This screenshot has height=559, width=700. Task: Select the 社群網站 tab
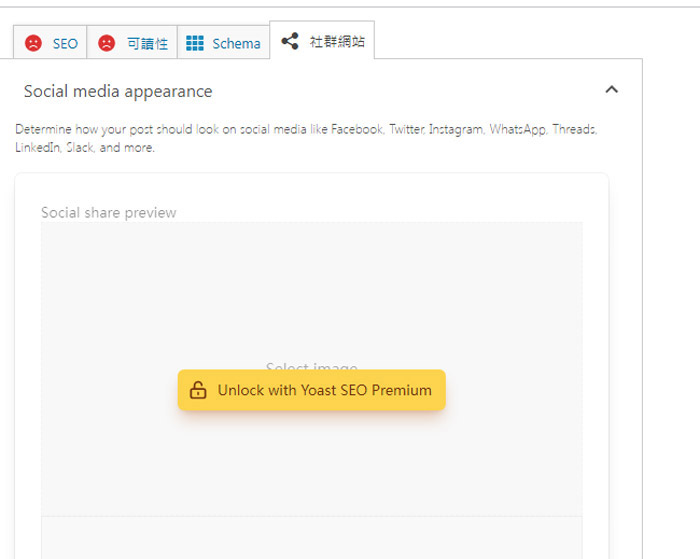(322, 41)
